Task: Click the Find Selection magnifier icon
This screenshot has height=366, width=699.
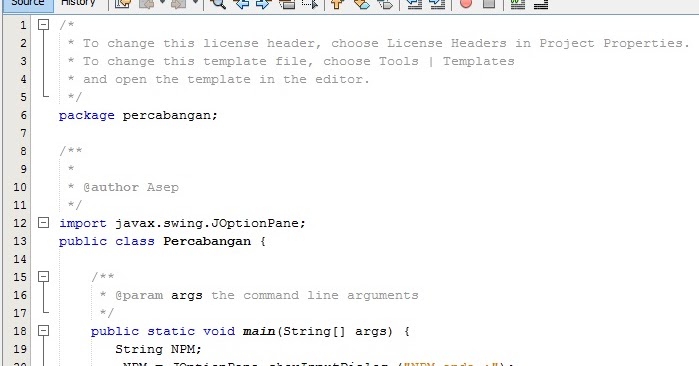Action: click(x=218, y=4)
